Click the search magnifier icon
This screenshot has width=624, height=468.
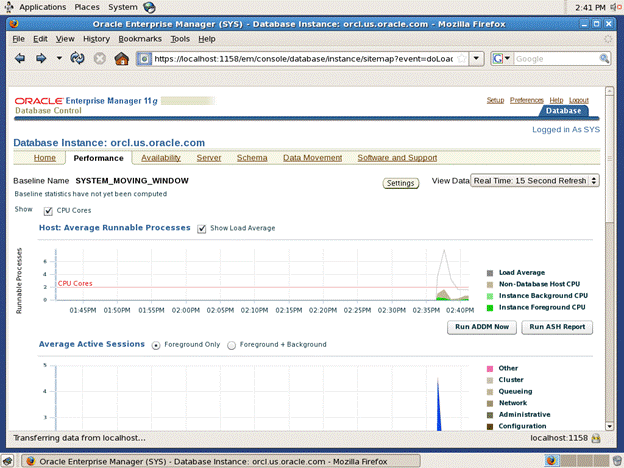point(604,58)
